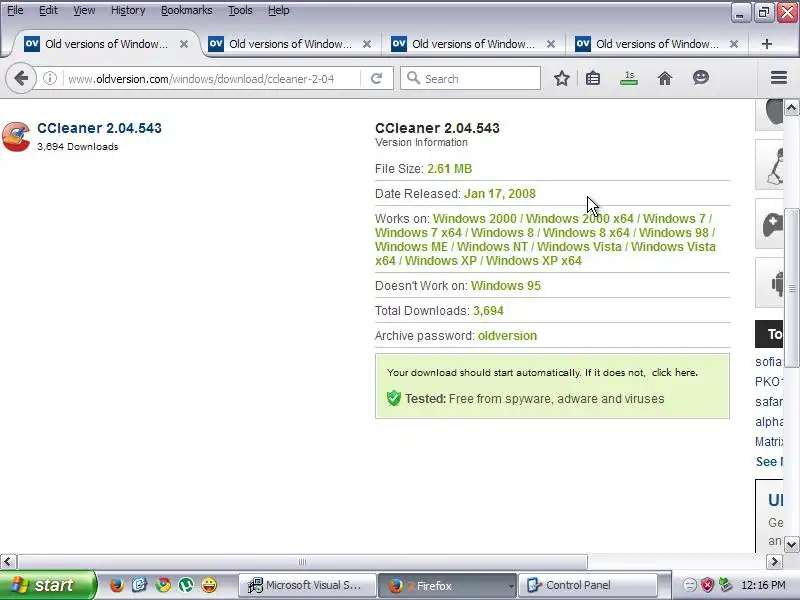
Task: Click the CCleaner 2.04.543 title link
Action: coord(99,128)
